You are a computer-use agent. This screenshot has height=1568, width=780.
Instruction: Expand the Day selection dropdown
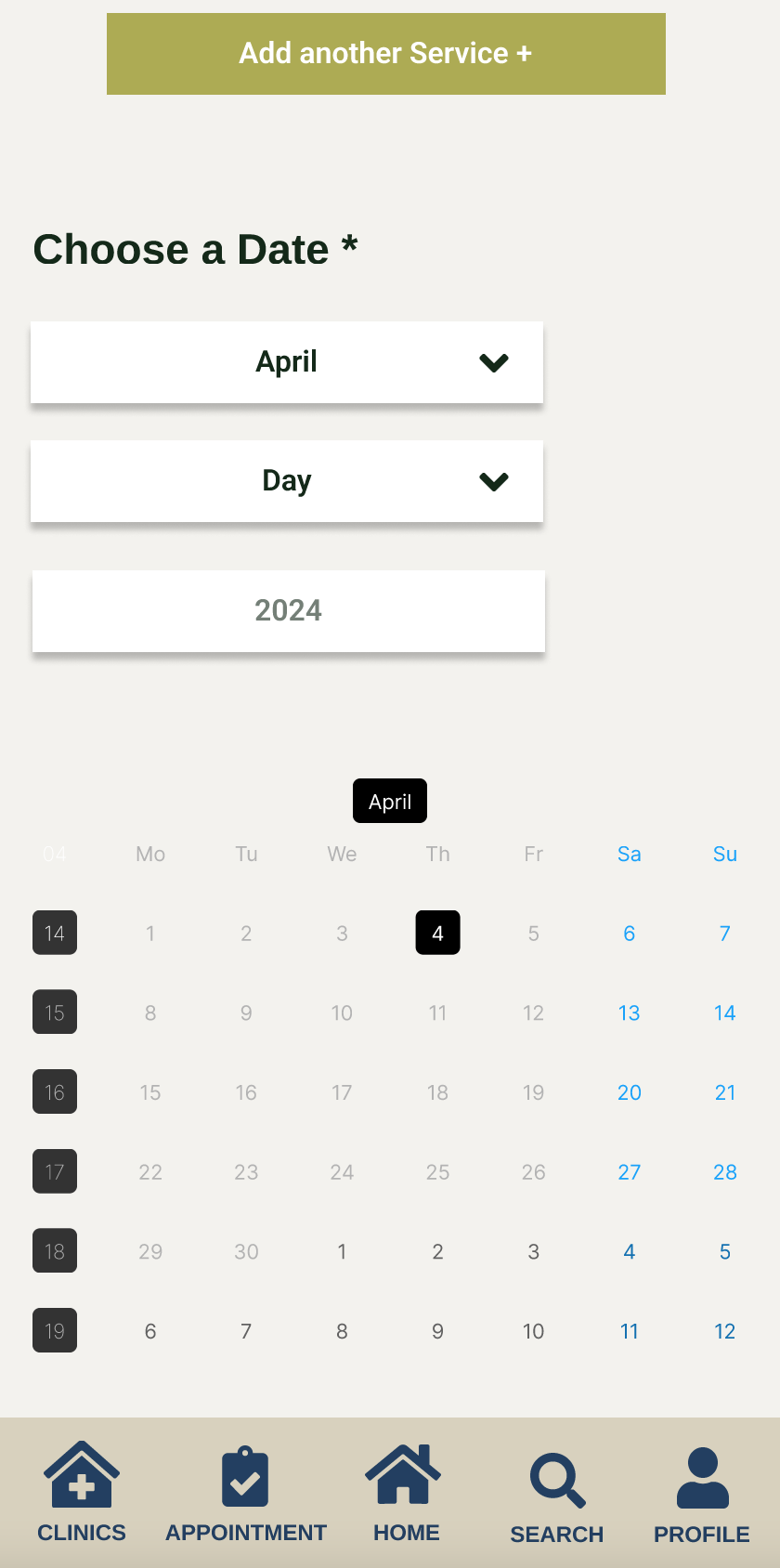[287, 481]
